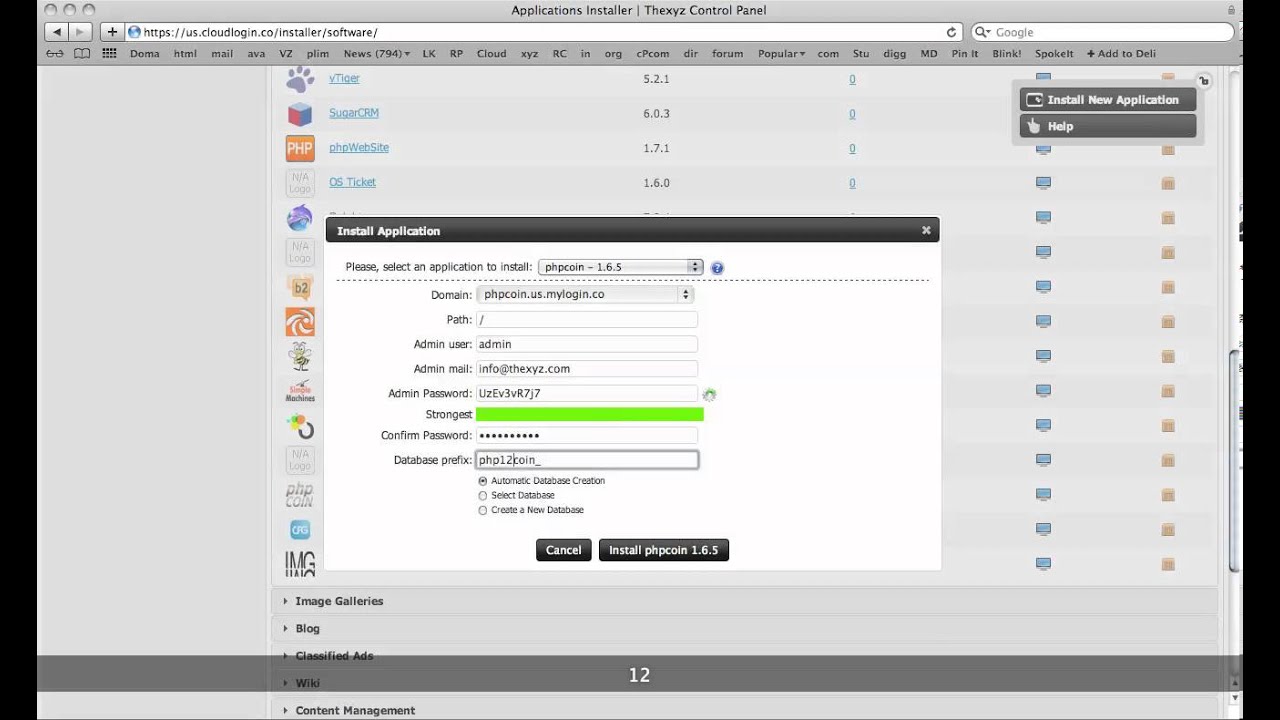Screen dimensions: 1280x720
Task: Click the phpCOIN logo in the list
Action: point(300,495)
